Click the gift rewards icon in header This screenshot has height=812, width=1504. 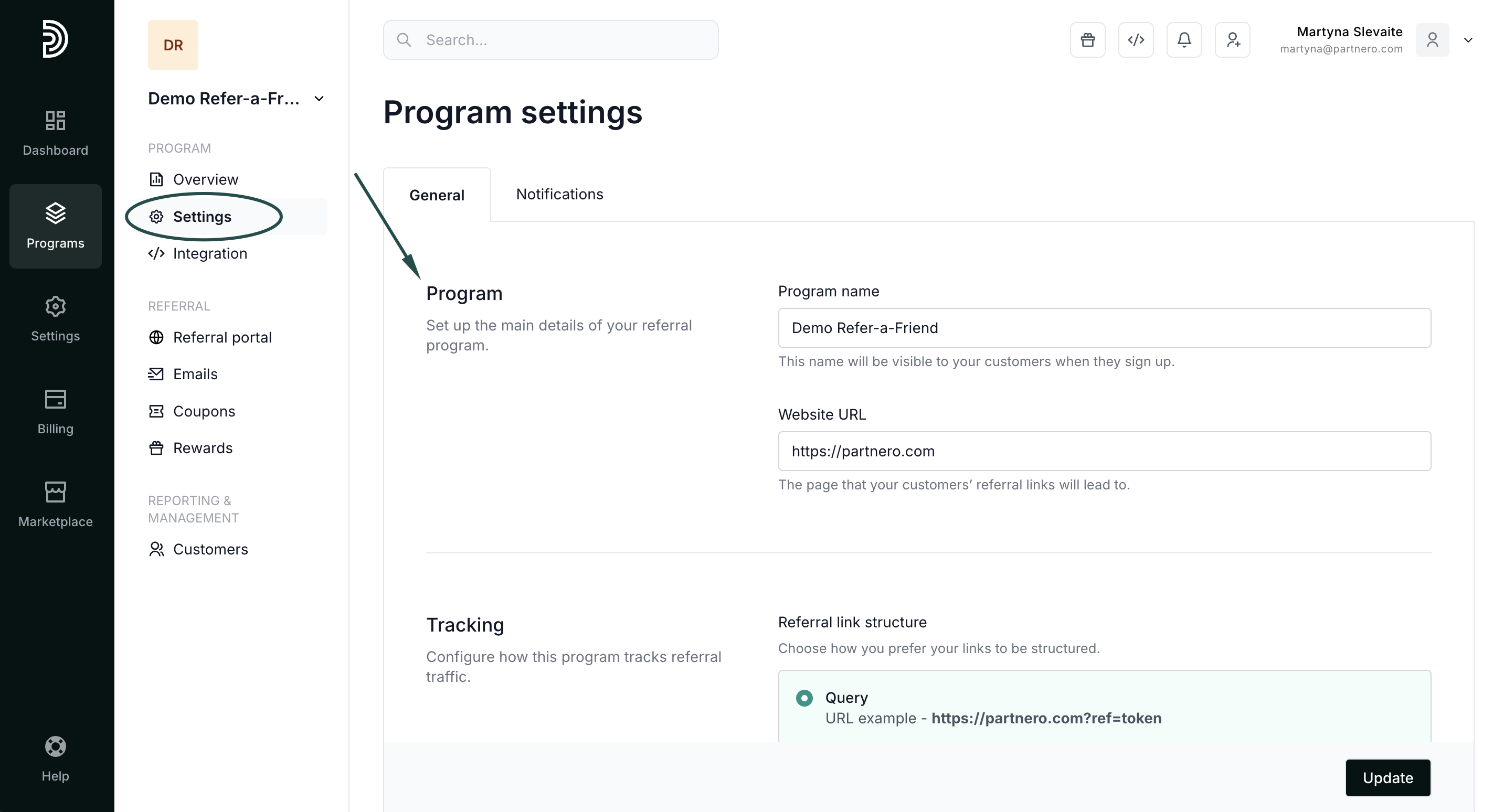tap(1087, 40)
